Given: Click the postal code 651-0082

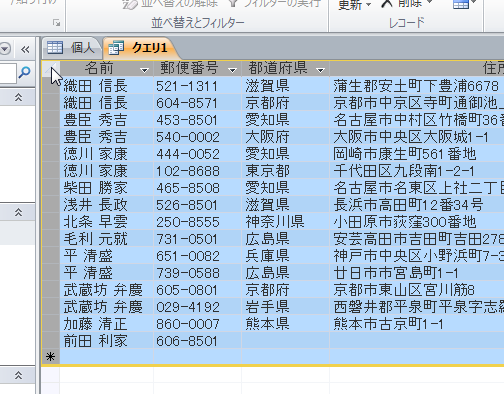Looking at the screenshot, I should point(198,256).
